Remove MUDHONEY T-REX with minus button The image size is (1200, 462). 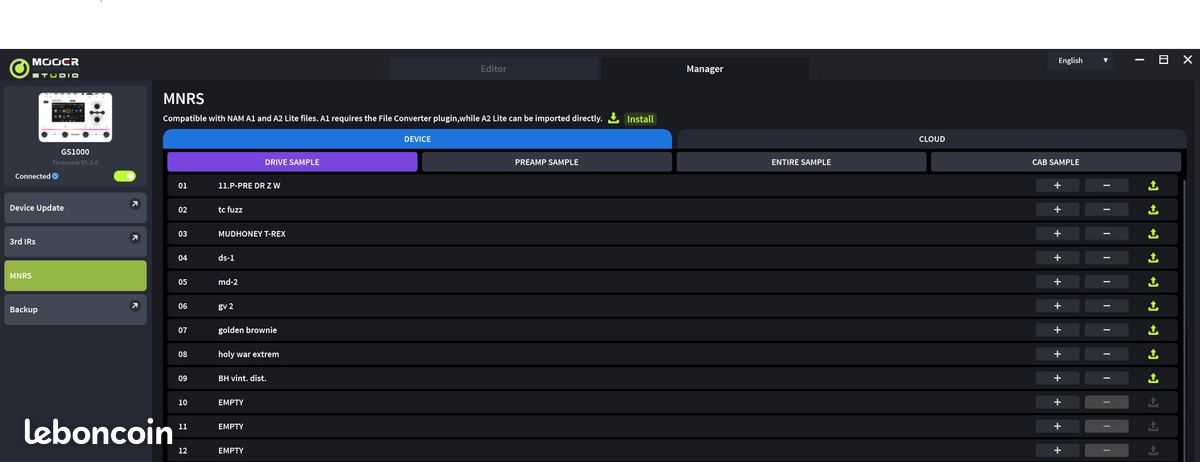pos(1106,233)
